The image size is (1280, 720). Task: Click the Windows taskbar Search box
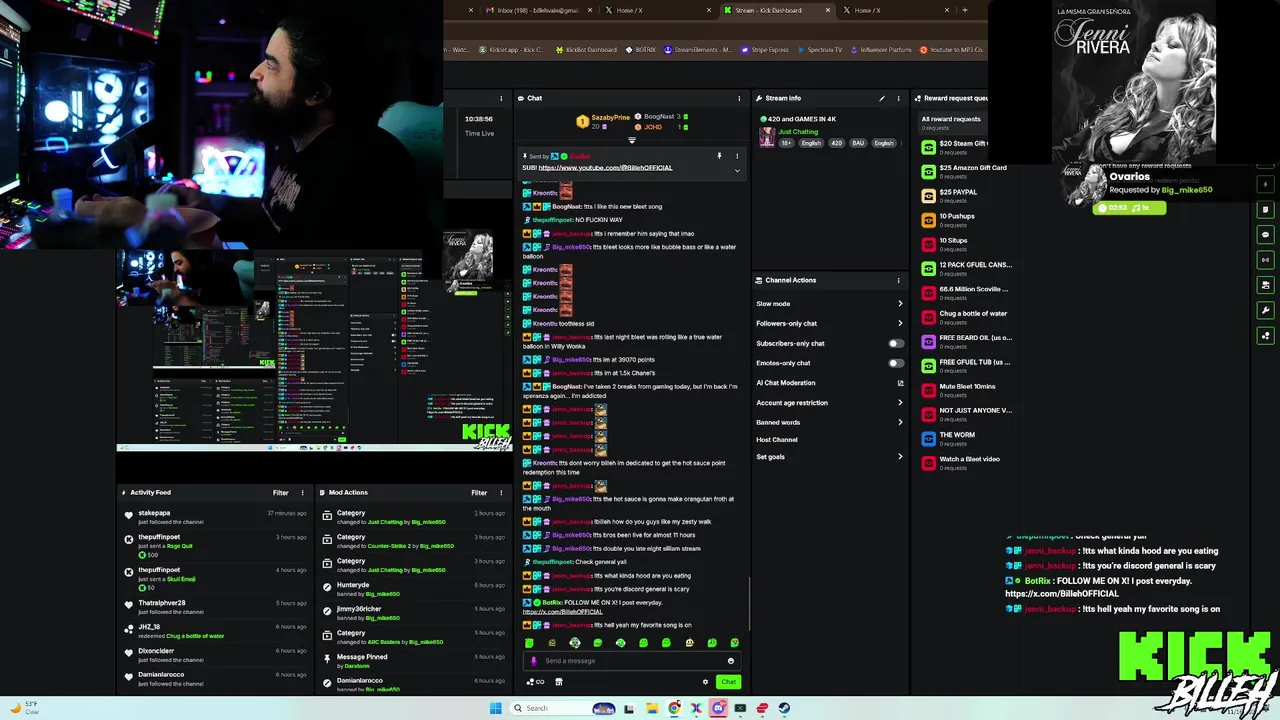[562, 708]
